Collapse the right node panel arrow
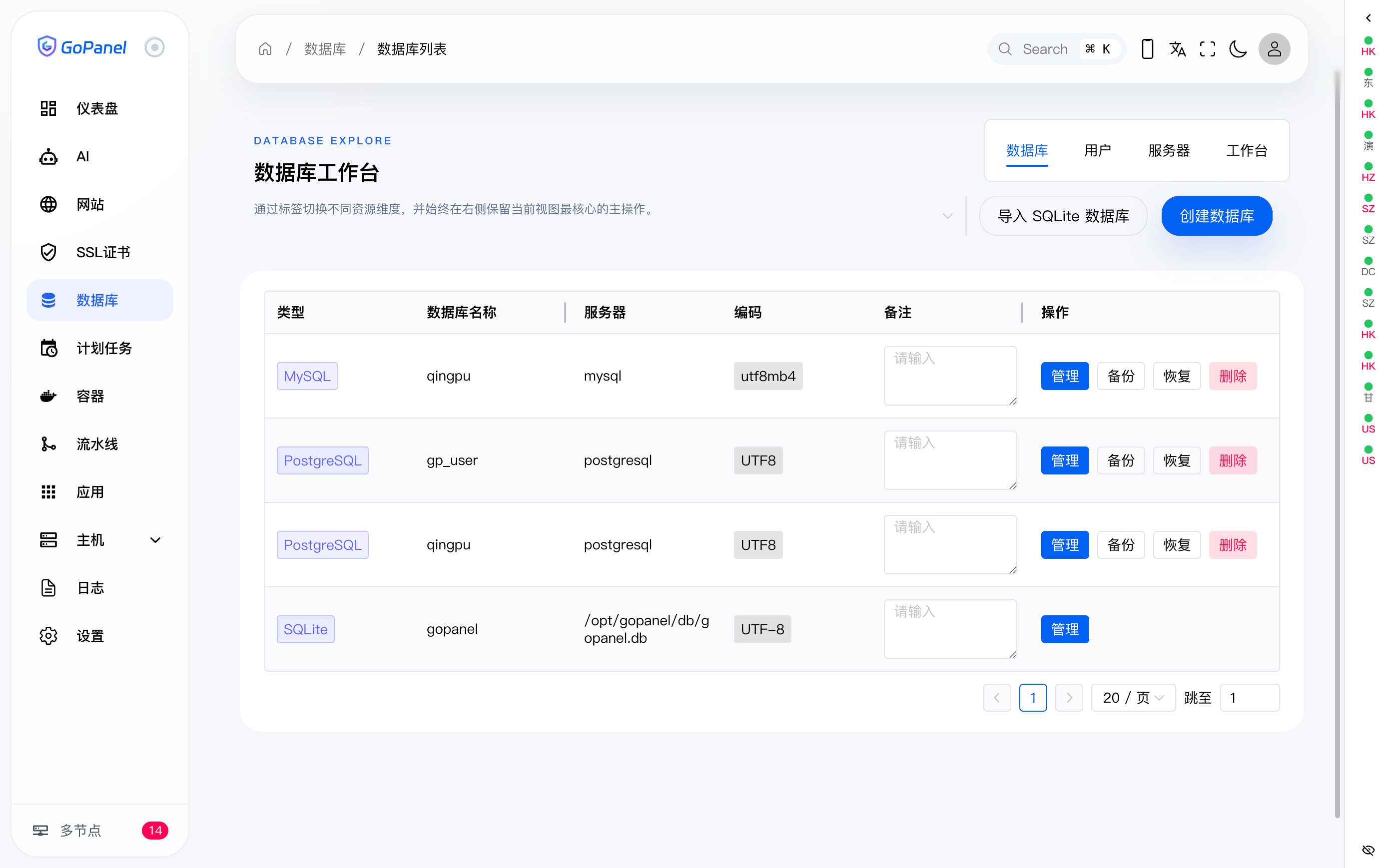 pos(1369,18)
